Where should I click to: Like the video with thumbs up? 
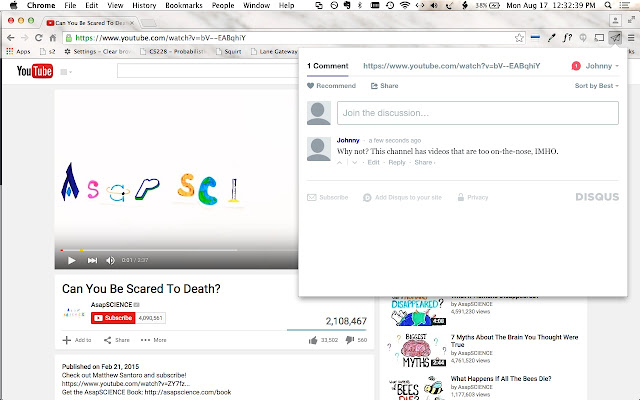pyautogui.click(x=313, y=340)
